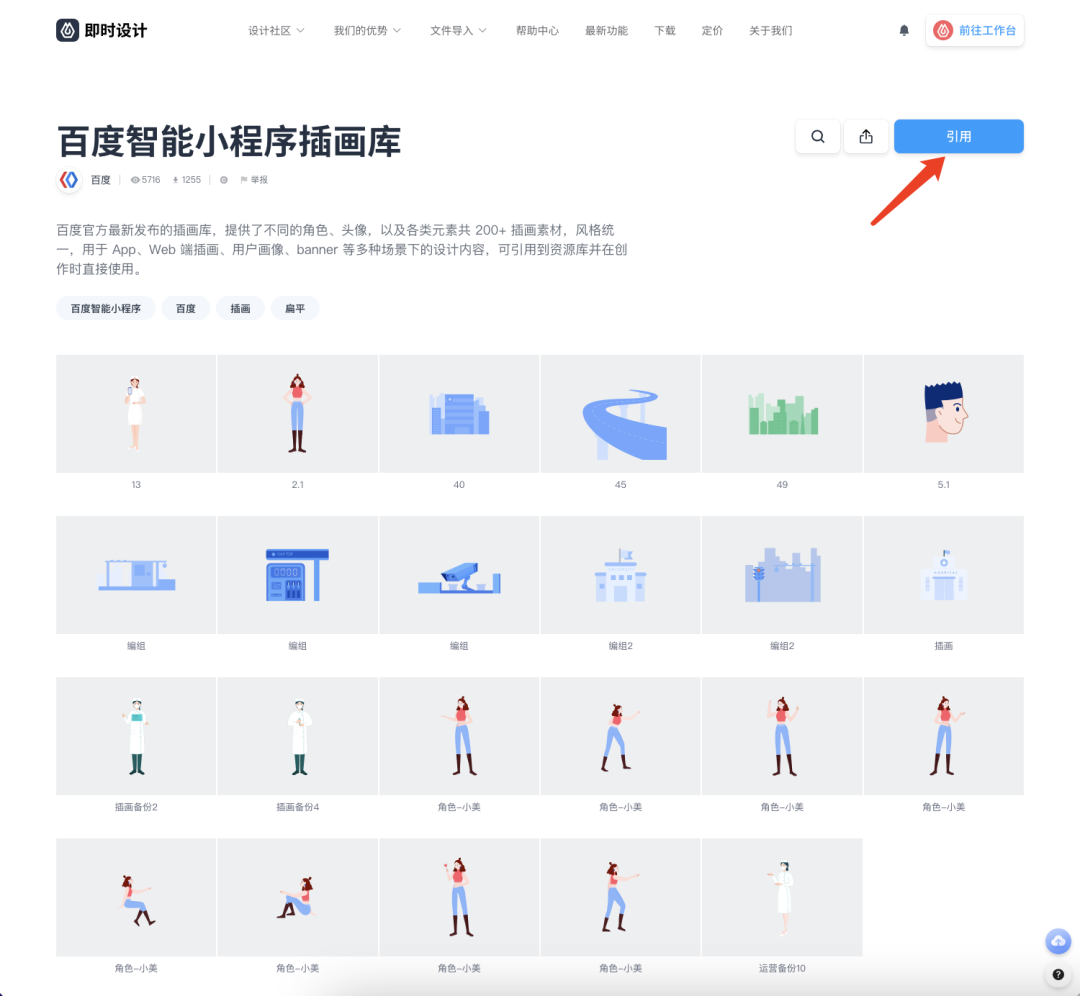Click the 即时设计 logo icon
Viewport: 1080px width, 996px height.
(68, 30)
